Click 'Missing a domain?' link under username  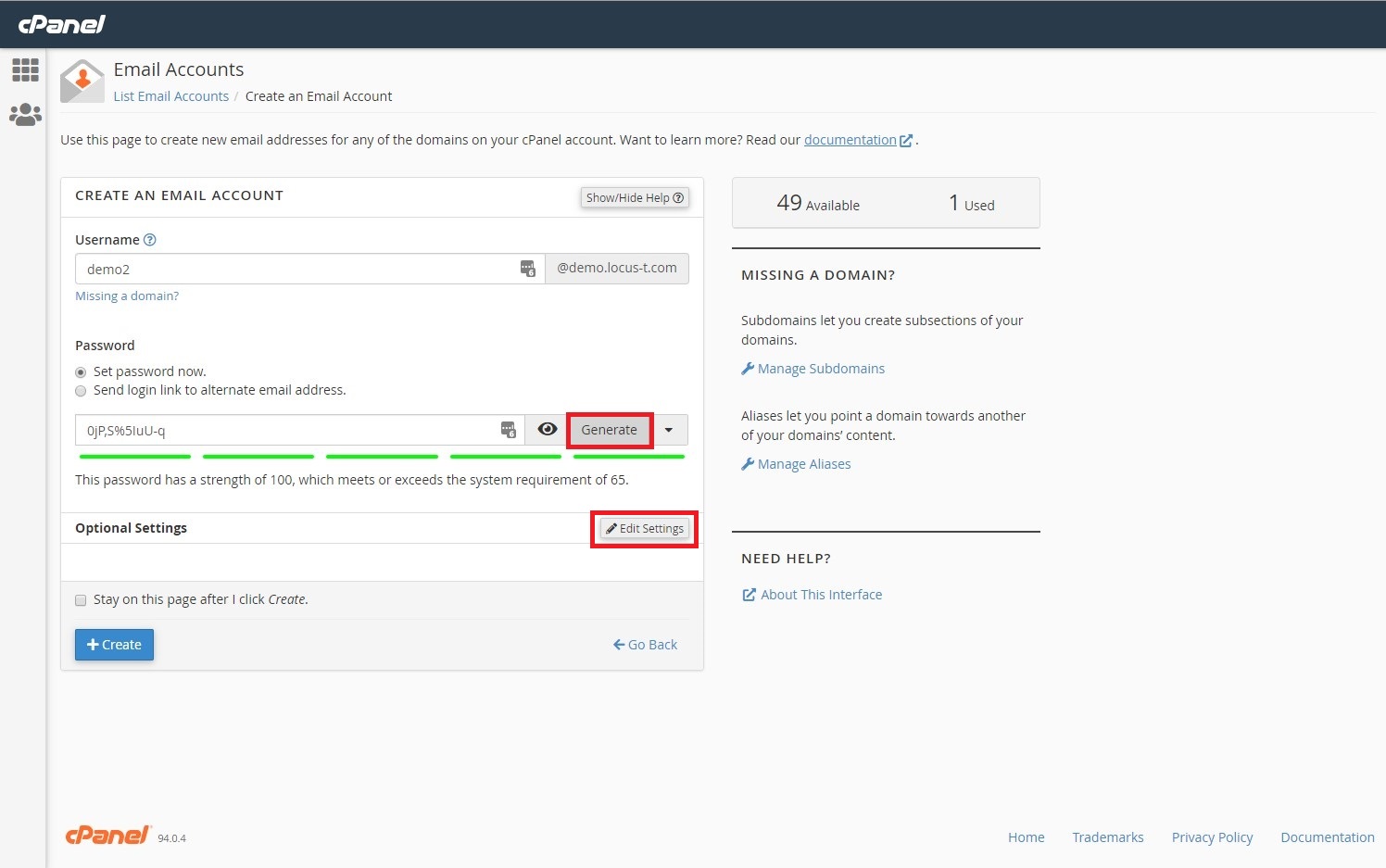(127, 296)
